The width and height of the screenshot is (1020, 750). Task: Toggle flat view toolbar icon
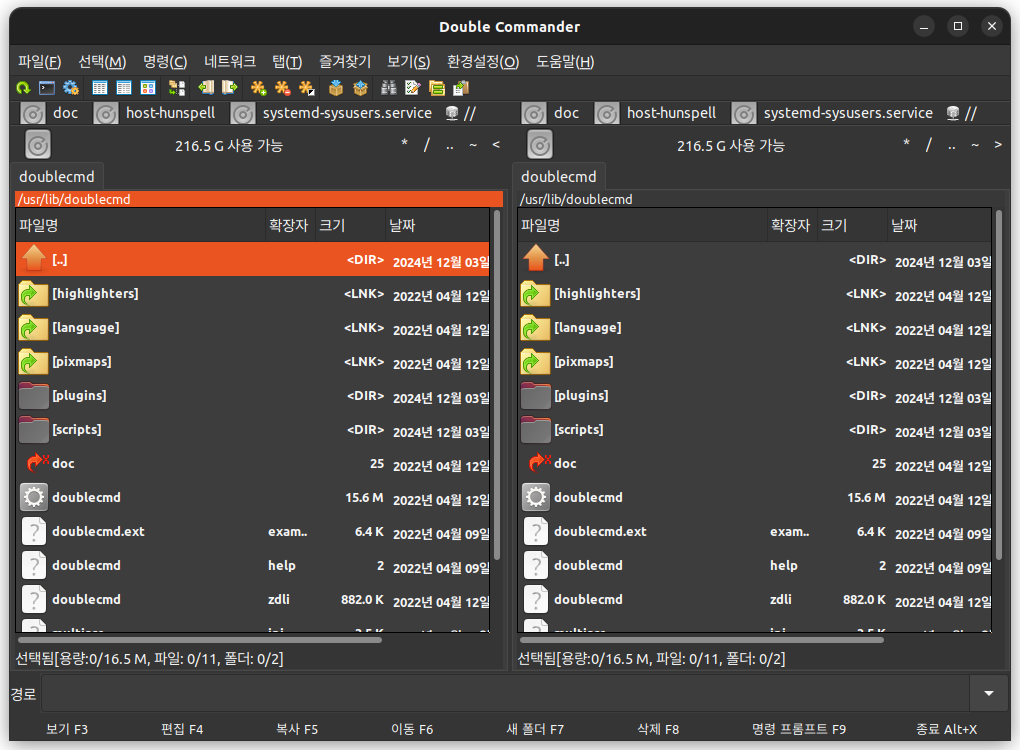pyautogui.click(x=177, y=88)
